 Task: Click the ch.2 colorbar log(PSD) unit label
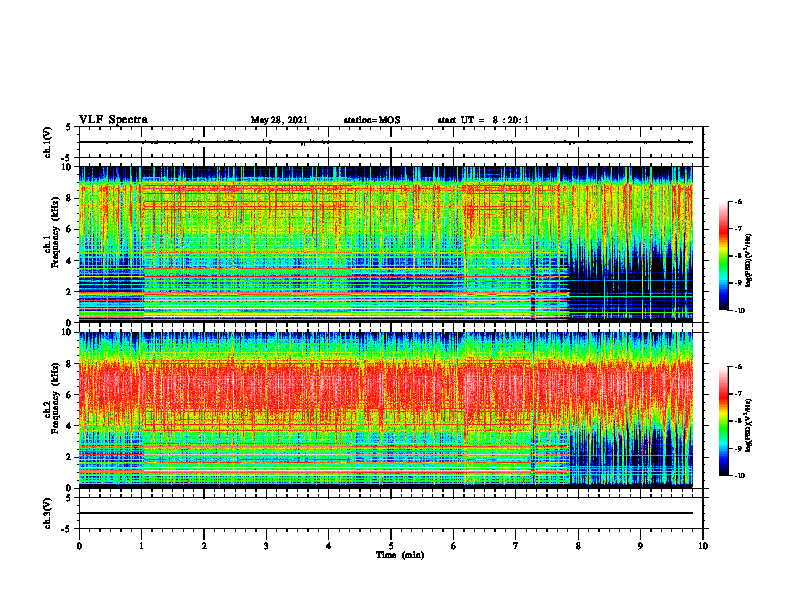pyautogui.click(x=748, y=425)
